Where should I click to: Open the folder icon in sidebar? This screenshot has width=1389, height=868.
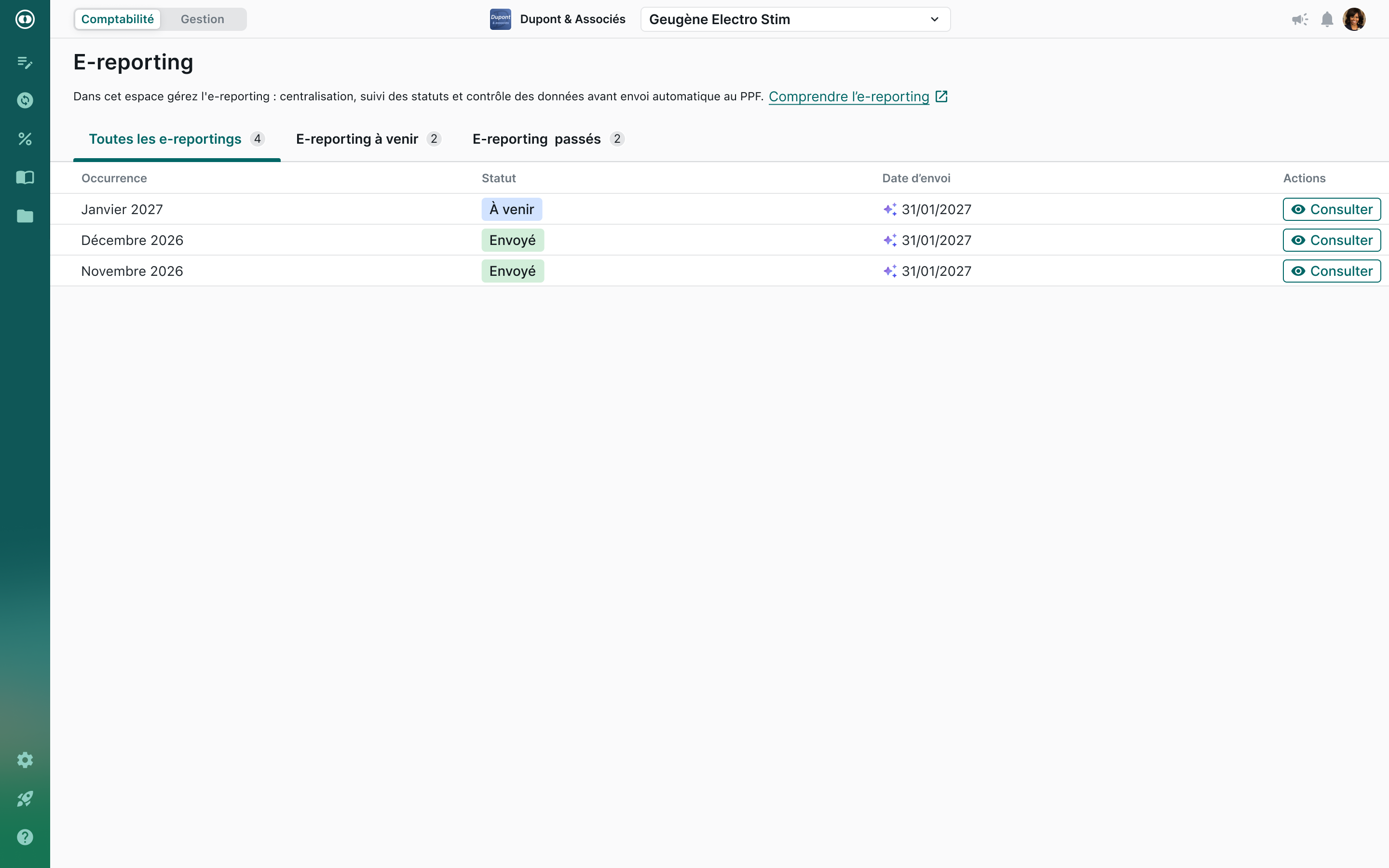tap(25, 216)
